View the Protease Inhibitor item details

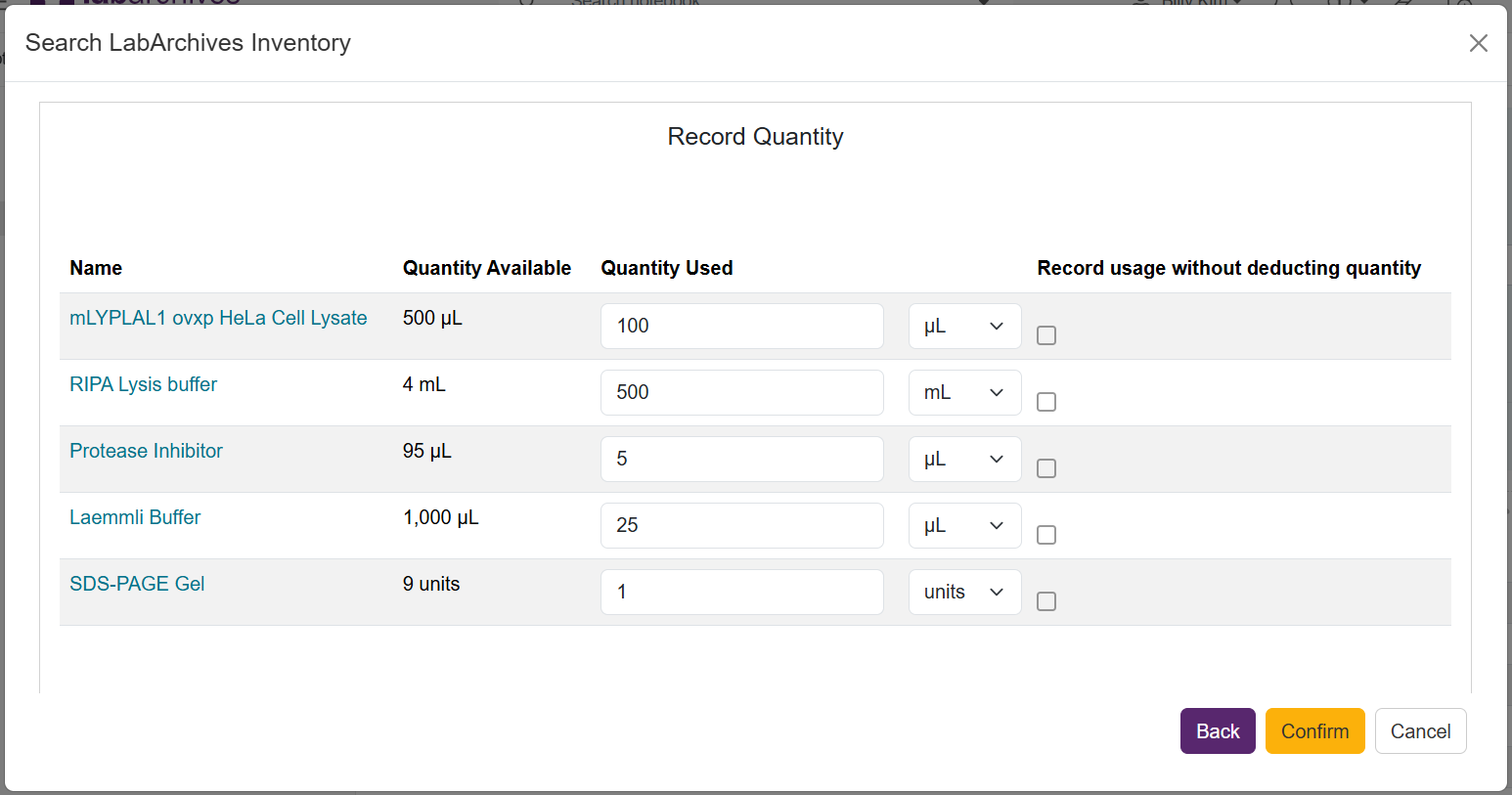pyautogui.click(x=146, y=451)
